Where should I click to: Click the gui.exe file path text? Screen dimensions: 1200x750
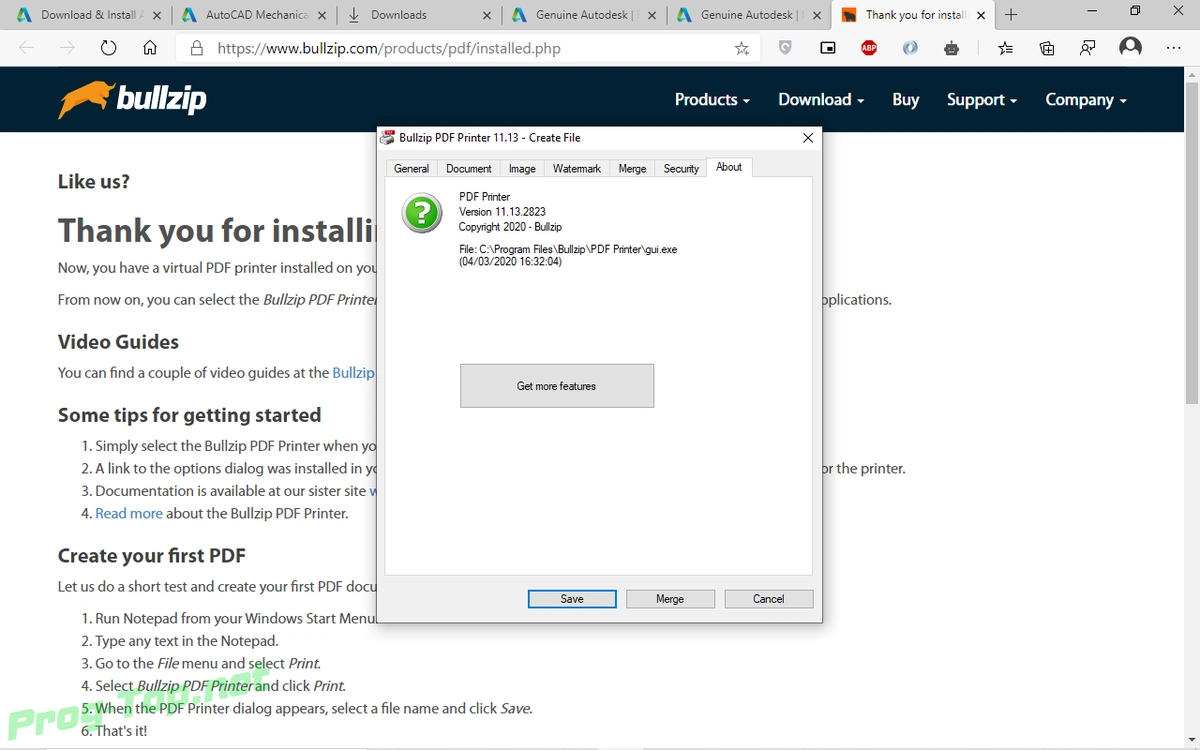[x=568, y=249]
